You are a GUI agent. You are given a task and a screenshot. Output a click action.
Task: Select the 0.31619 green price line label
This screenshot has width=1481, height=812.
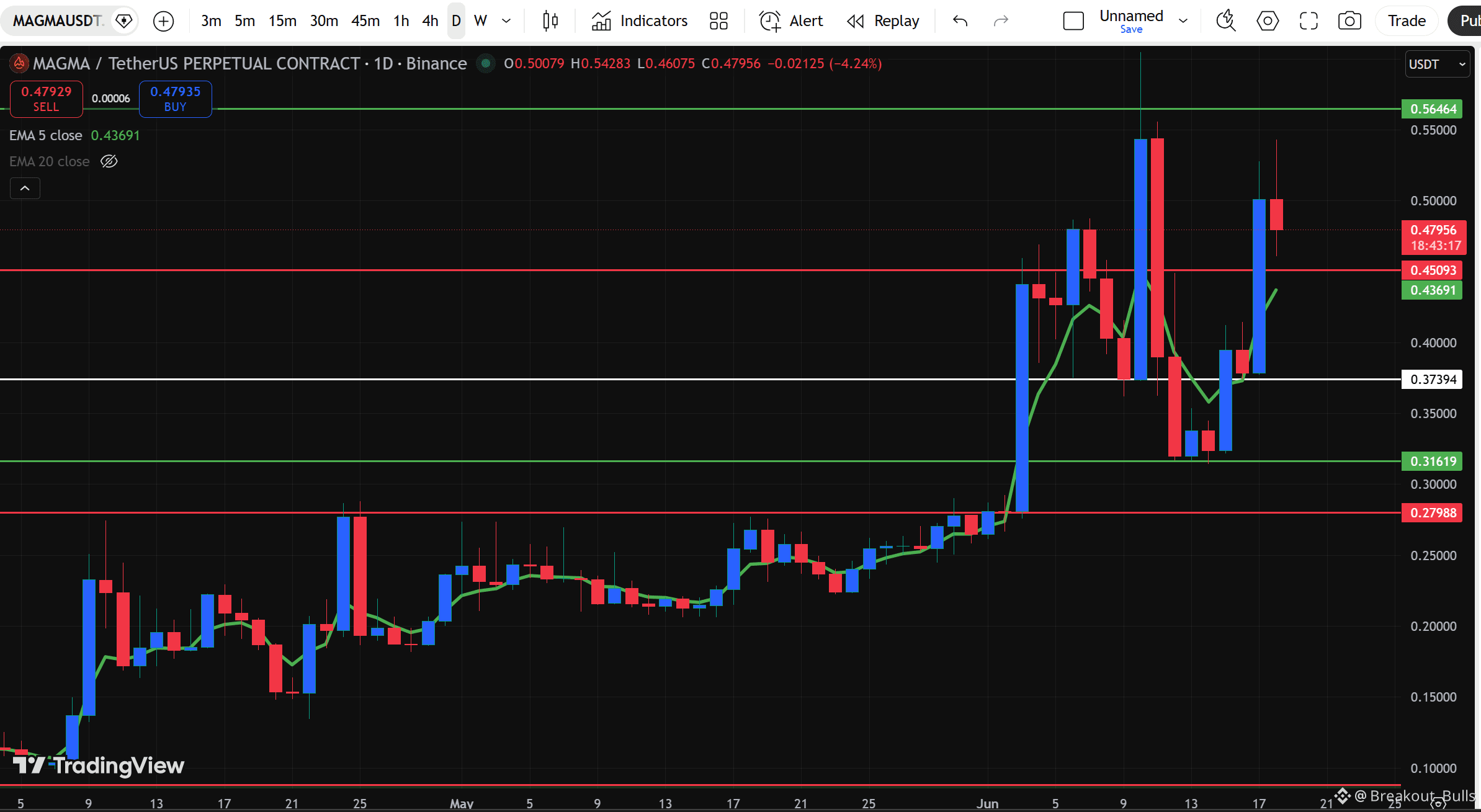click(x=1432, y=462)
